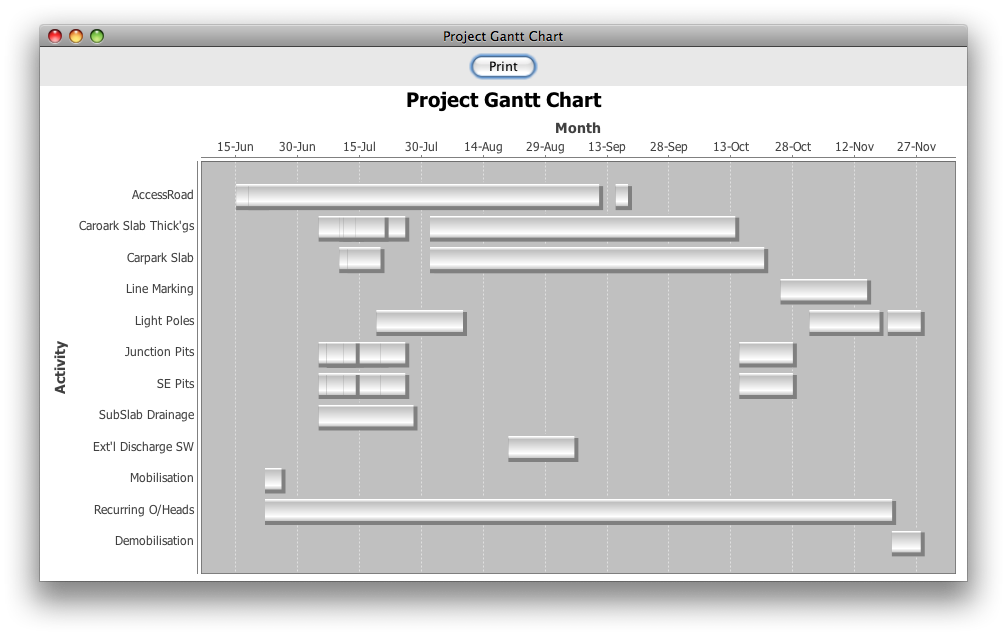Close the Project Gantt Chart window
The width and height of the screenshot is (1007, 636).
[55, 36]
